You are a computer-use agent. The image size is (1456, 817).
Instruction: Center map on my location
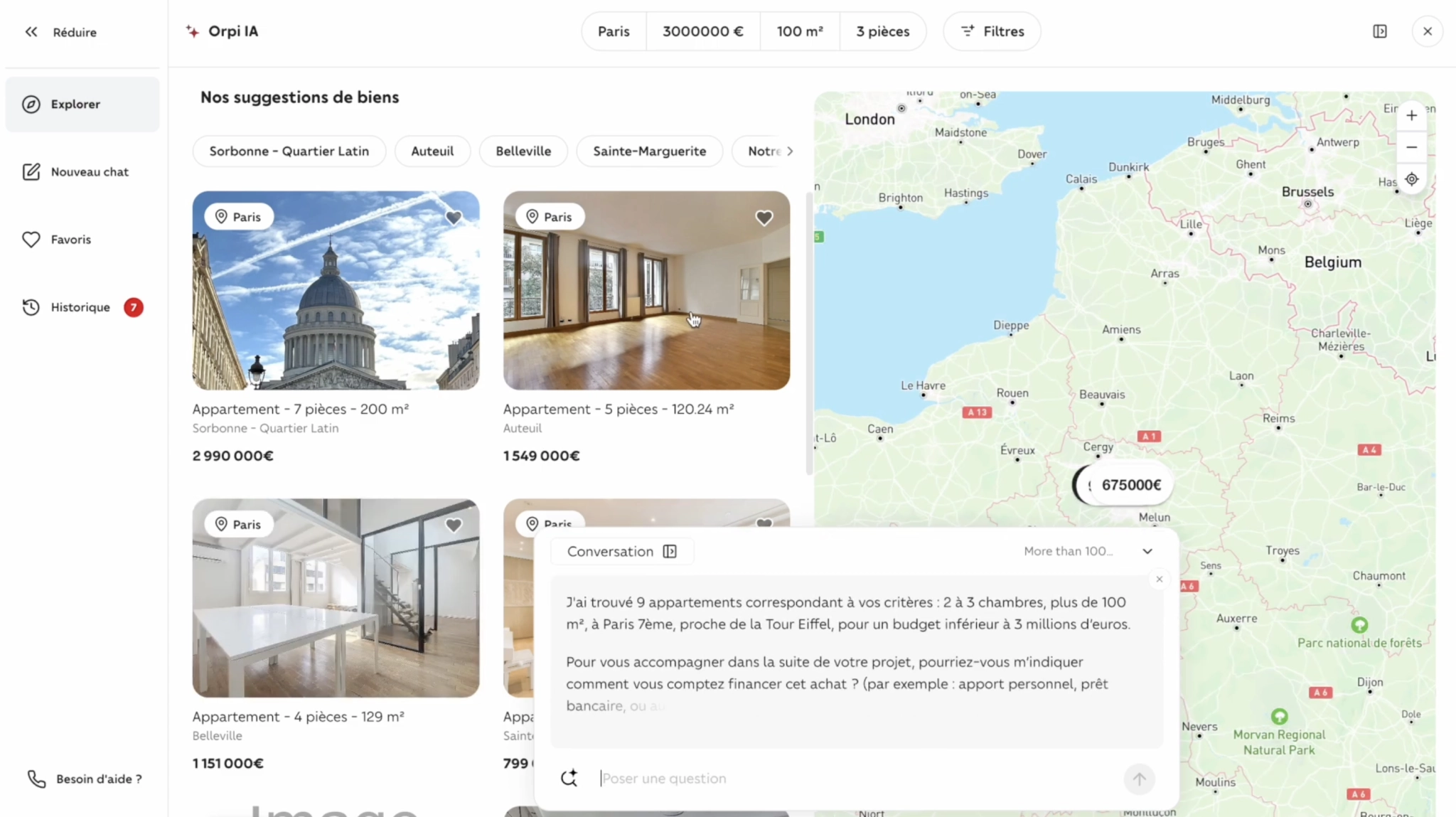tap(1411, 179)
